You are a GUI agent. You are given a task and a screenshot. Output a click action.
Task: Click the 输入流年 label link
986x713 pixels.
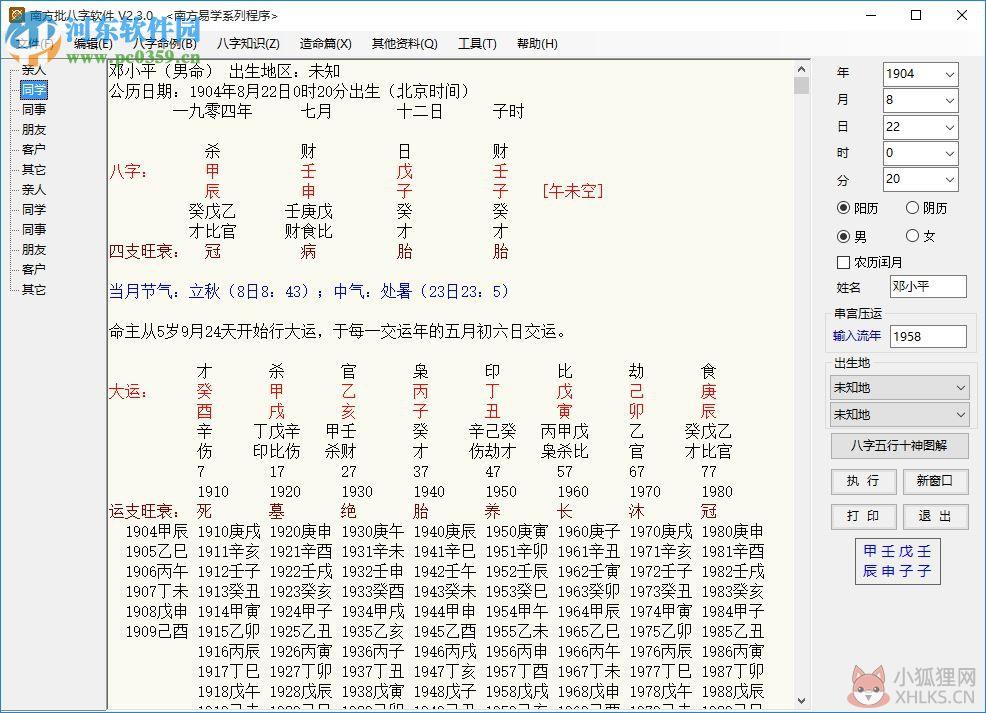pyautogui.click(x=857, y=336)
